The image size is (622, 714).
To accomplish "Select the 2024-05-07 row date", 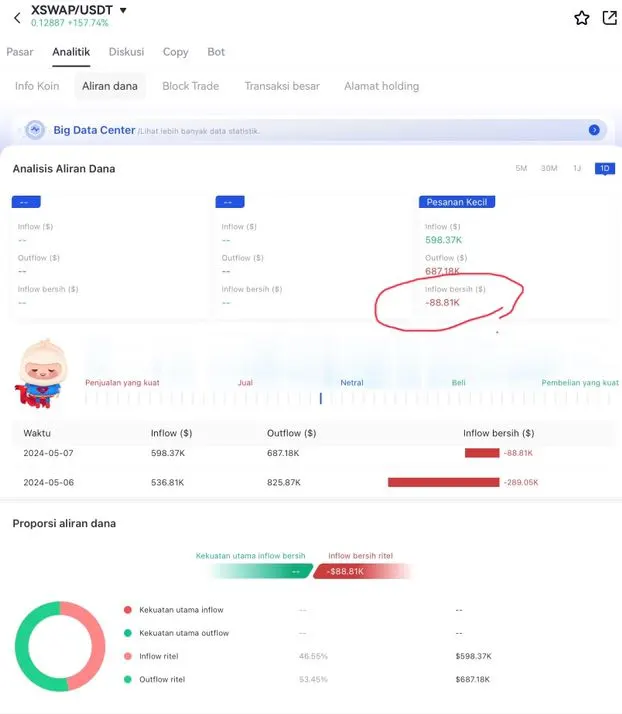I will pos(48,453).
